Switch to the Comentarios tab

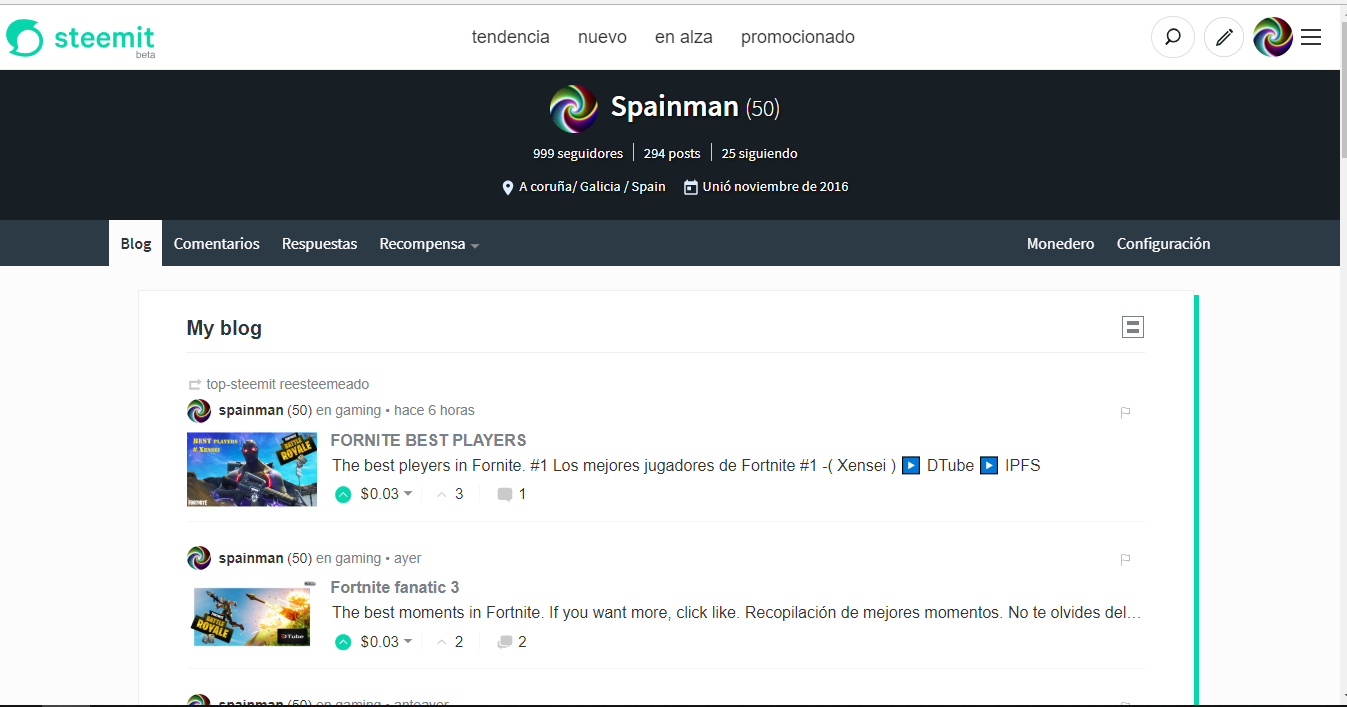coord(216,243)
